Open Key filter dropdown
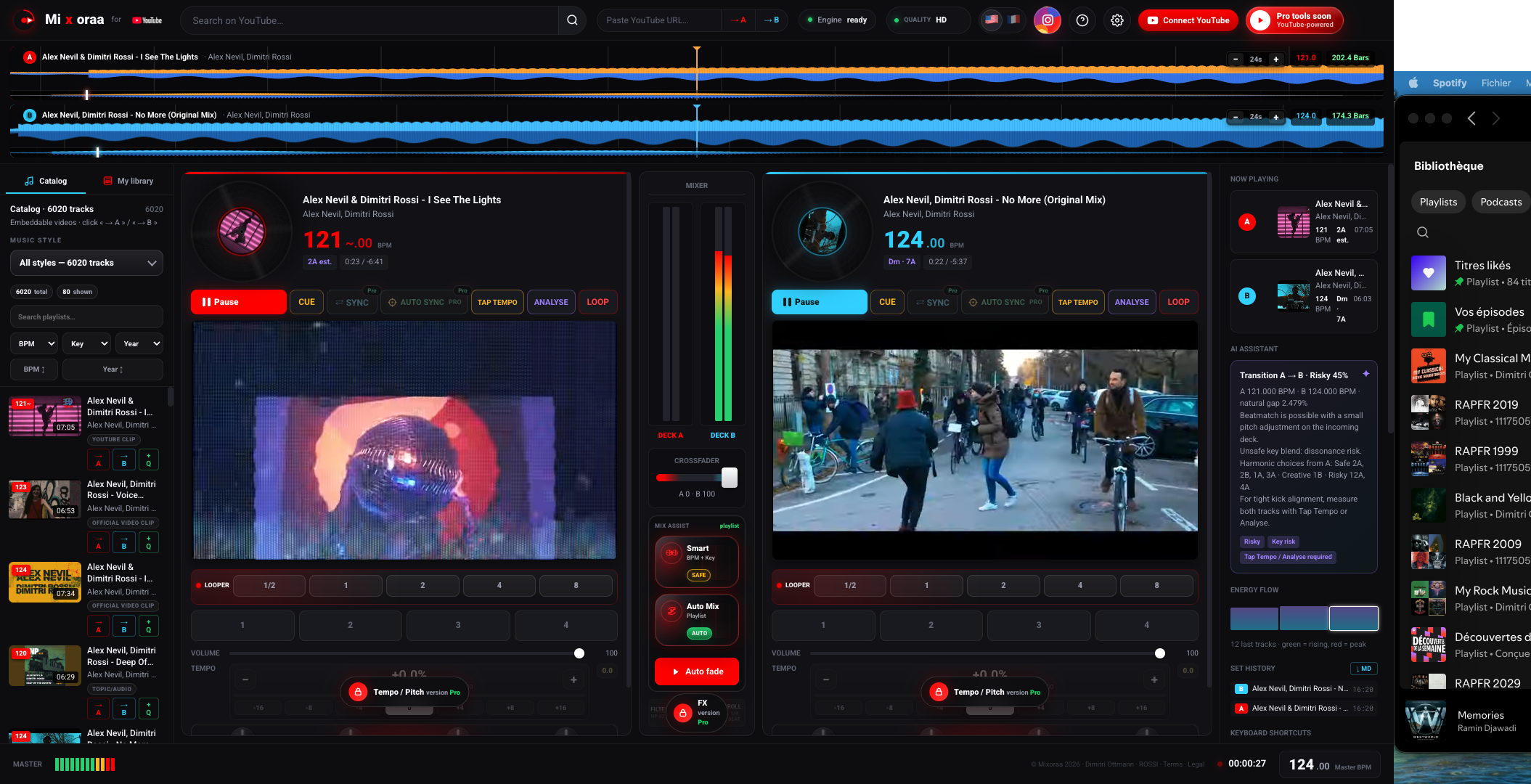Screen dimensions: 1531x784 pyautogui.click(x=86, y=343)
